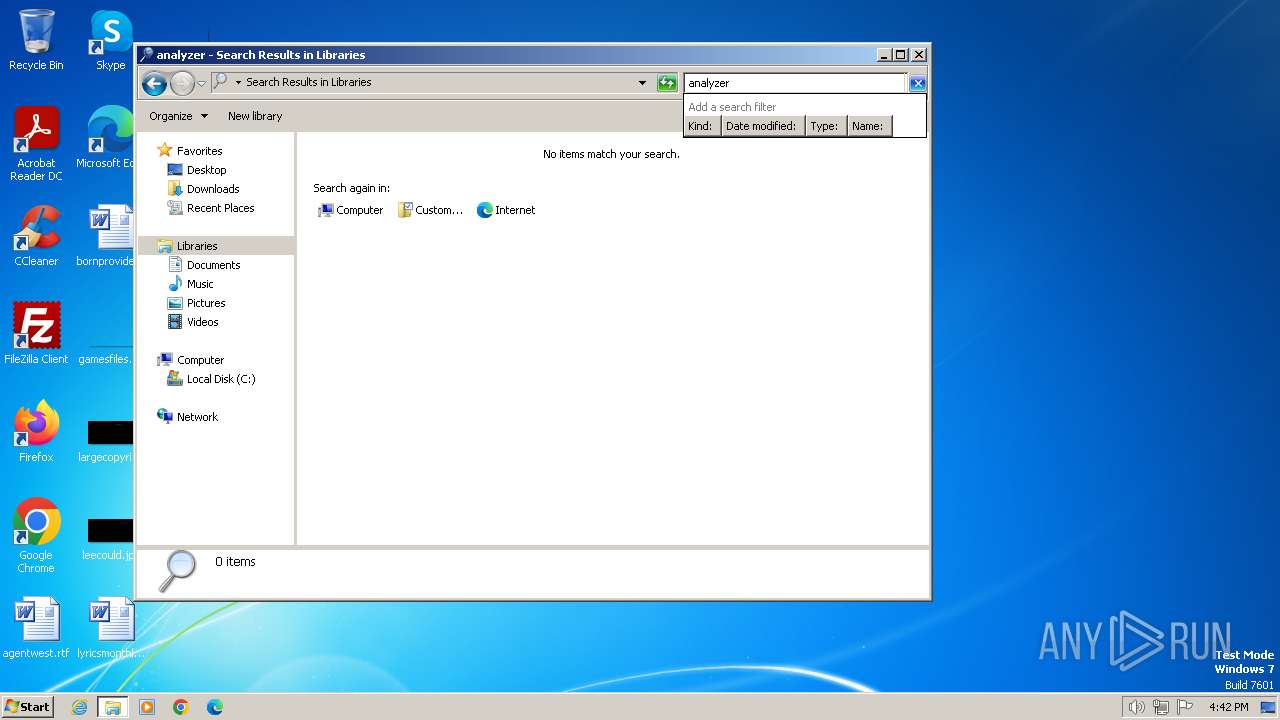This screenshot has width=1280, height=720.
Task: Open the Organize menu
Action: click(x=178, y=116)
